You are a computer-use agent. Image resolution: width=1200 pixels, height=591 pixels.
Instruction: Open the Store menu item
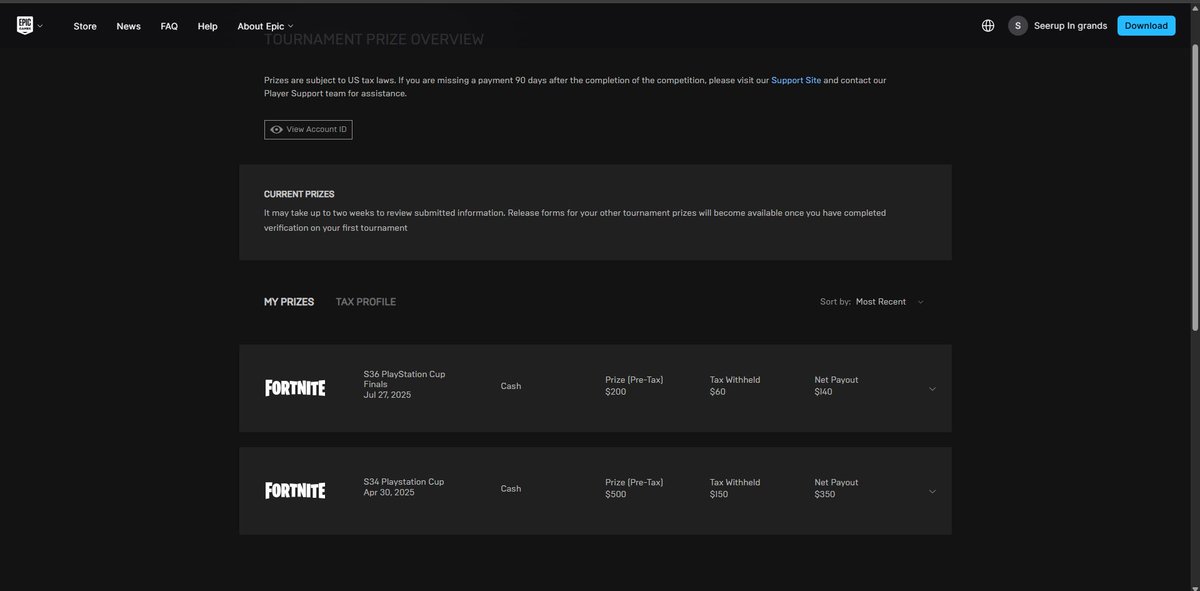coord(85,26)
